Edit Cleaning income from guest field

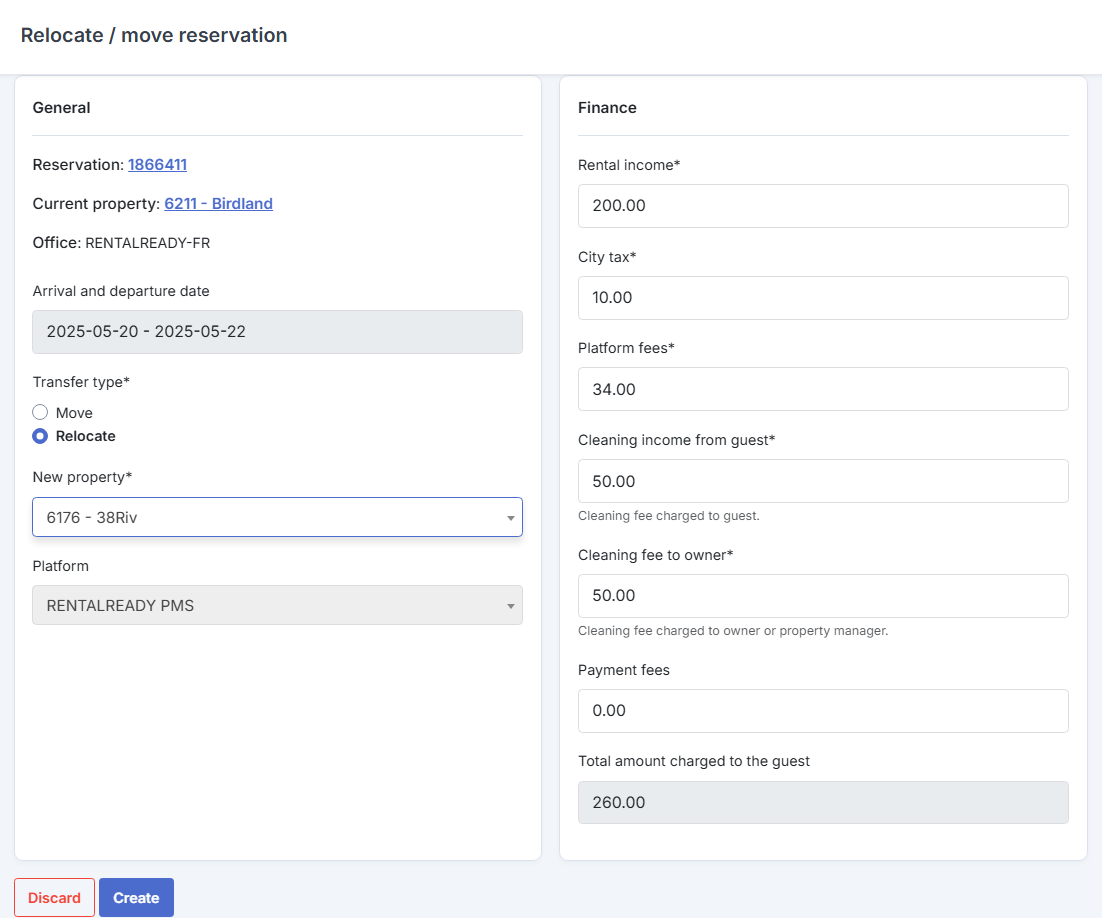pyautogui.click(x=823, y=481)
